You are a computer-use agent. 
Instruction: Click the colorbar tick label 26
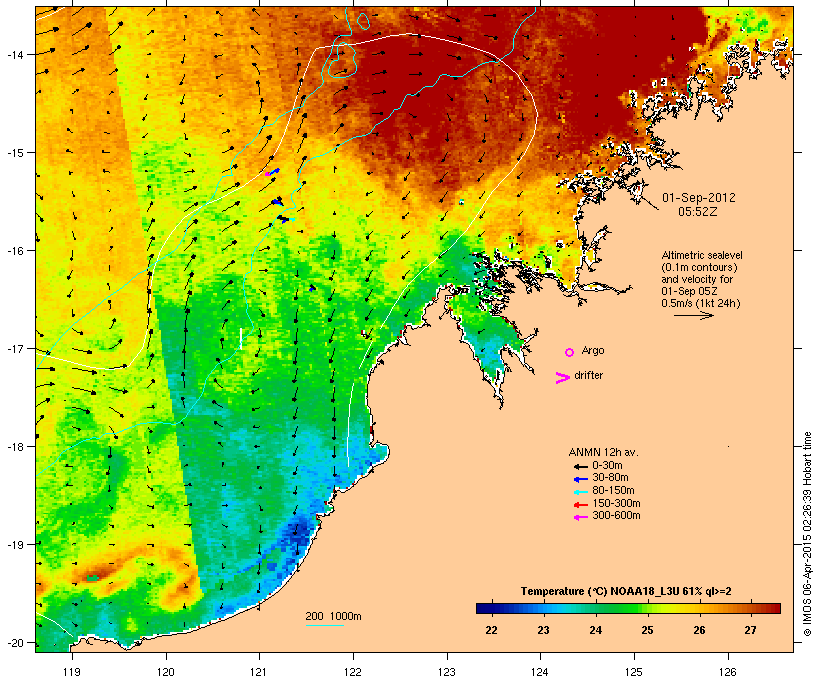699,630
